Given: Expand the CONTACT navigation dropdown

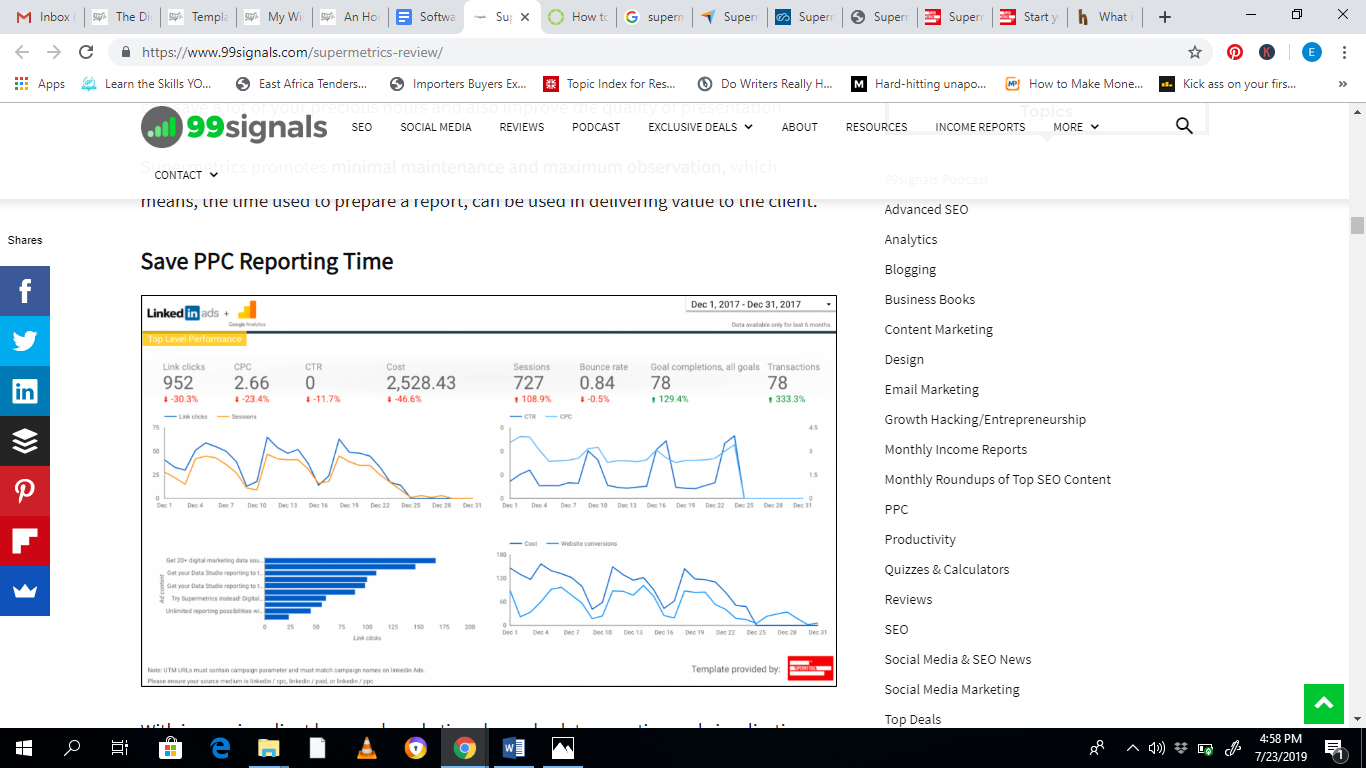Looking at the screenshot, I should pyautogui.click(x=186, y=175).
